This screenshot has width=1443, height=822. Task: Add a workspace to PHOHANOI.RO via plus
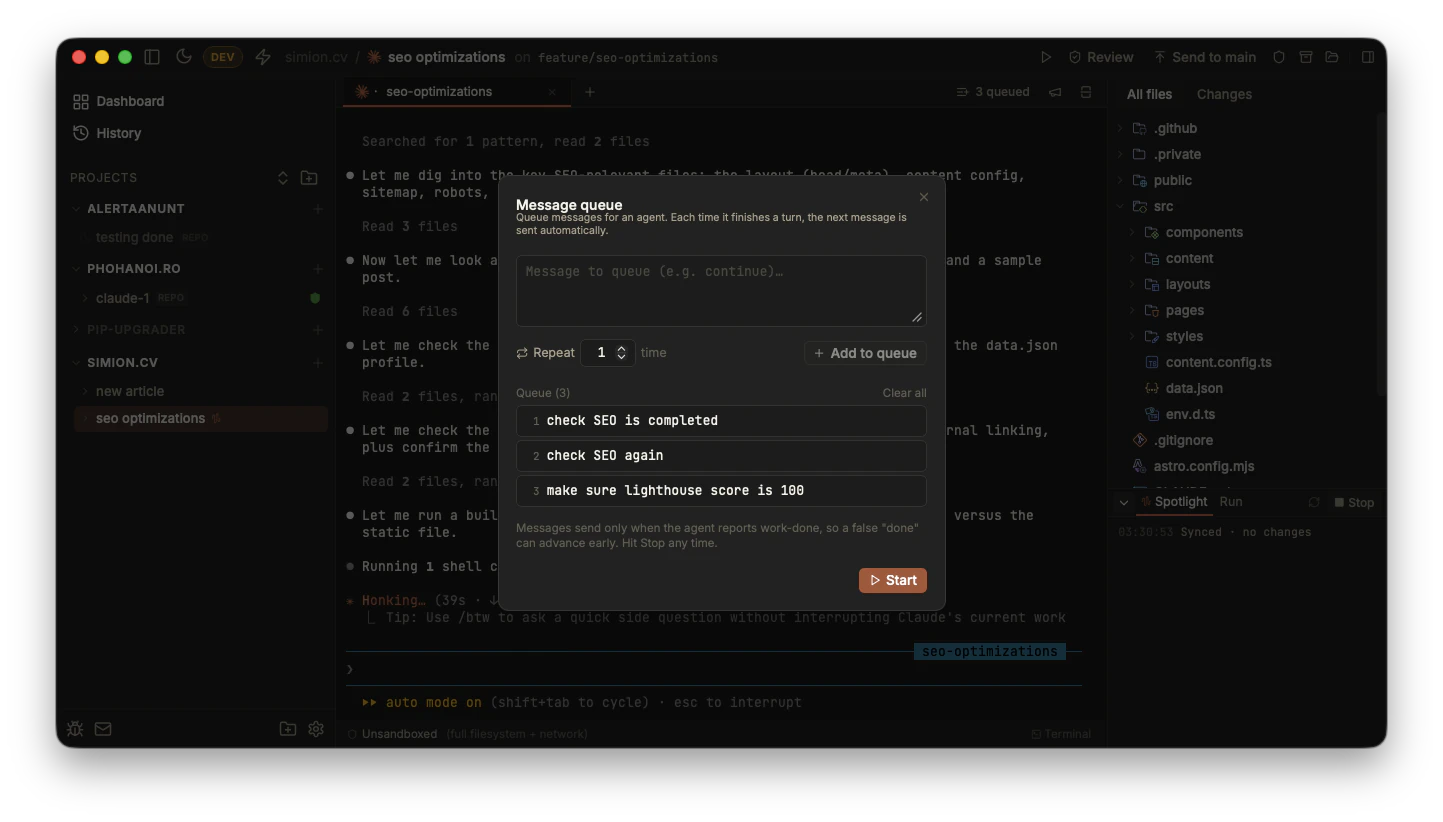coord(317,269)
